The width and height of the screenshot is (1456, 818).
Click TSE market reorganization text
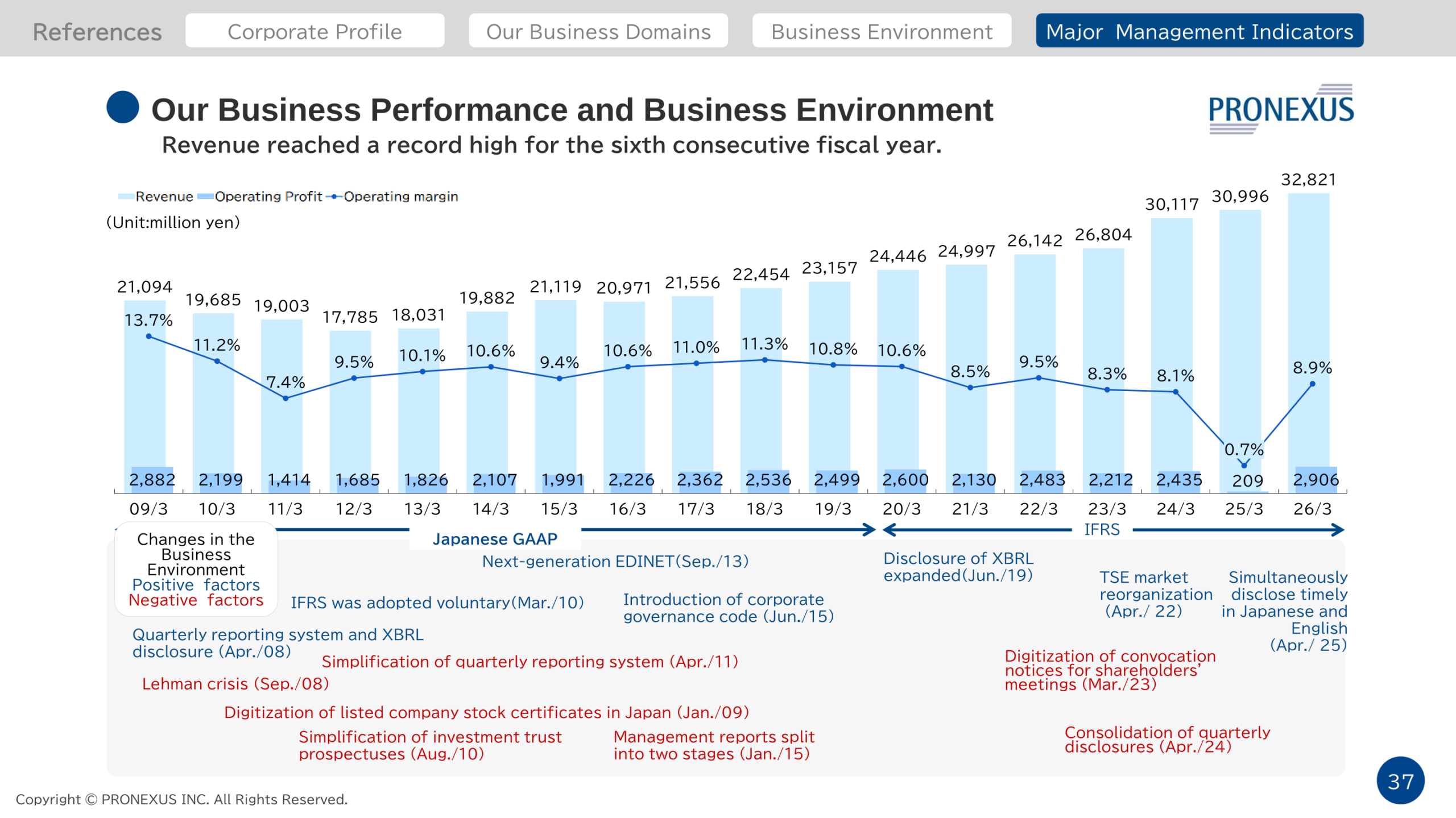point(1156,594)
